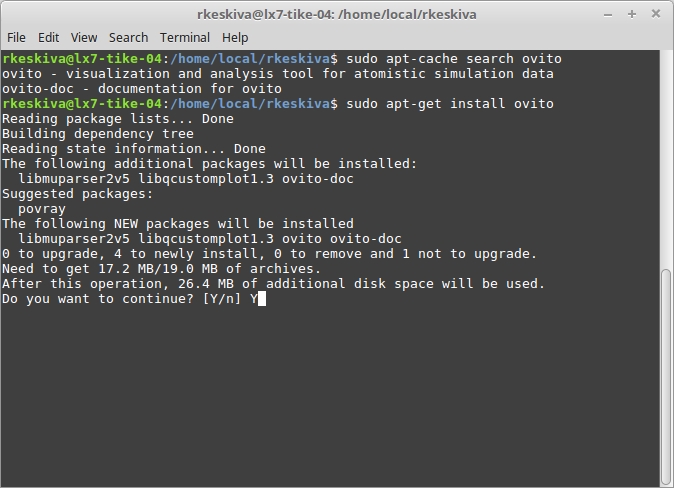Click the blinking cursor after the Y
Viewport: 674px width, 488px height.
(262, 299)
